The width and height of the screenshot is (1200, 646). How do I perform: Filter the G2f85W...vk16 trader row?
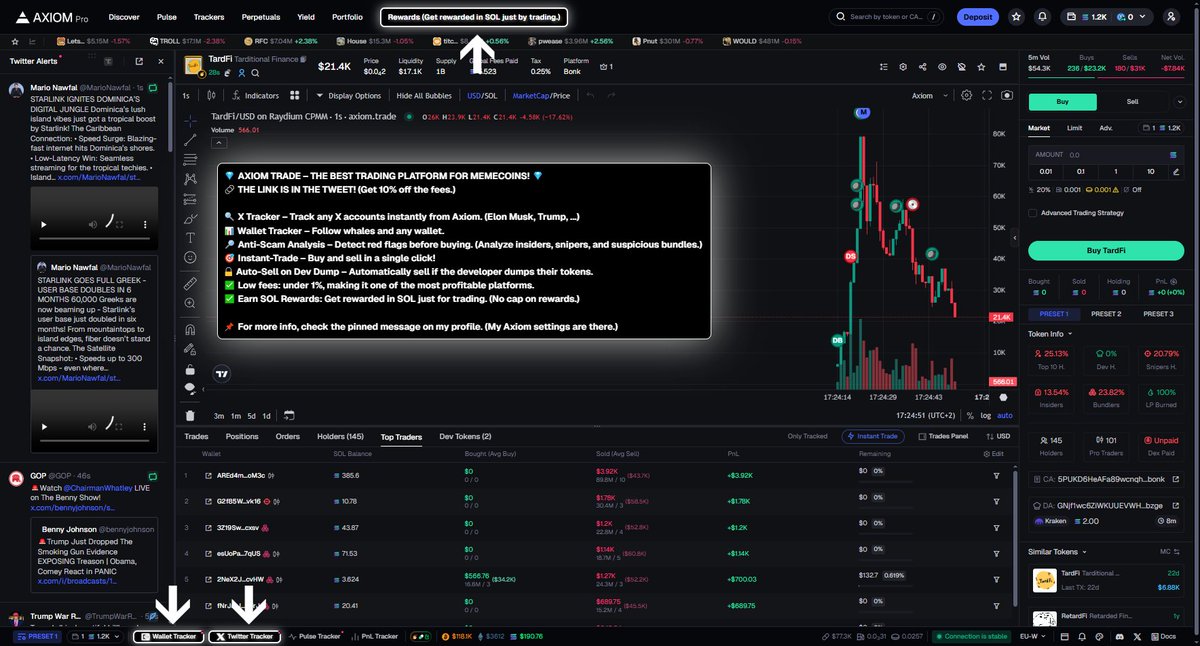point(996,501)
